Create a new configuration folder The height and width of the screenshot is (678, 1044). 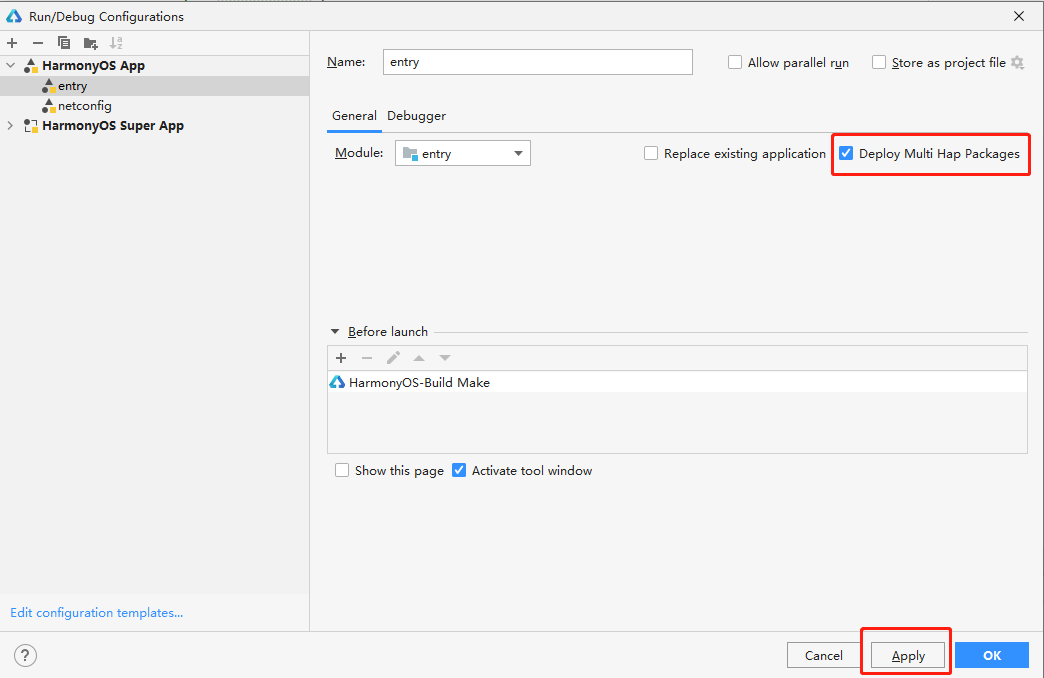[x=91, y=43]
